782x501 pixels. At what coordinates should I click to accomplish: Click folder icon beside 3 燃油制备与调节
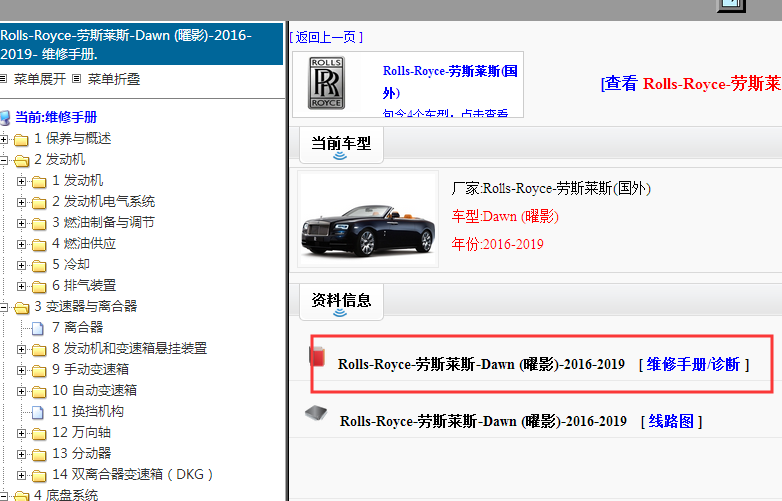pos(39,223)
